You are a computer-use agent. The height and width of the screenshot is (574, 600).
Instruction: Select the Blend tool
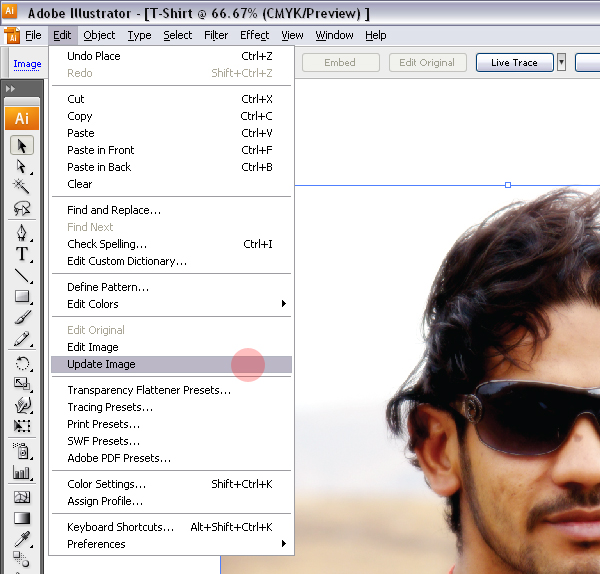point(22,559)
